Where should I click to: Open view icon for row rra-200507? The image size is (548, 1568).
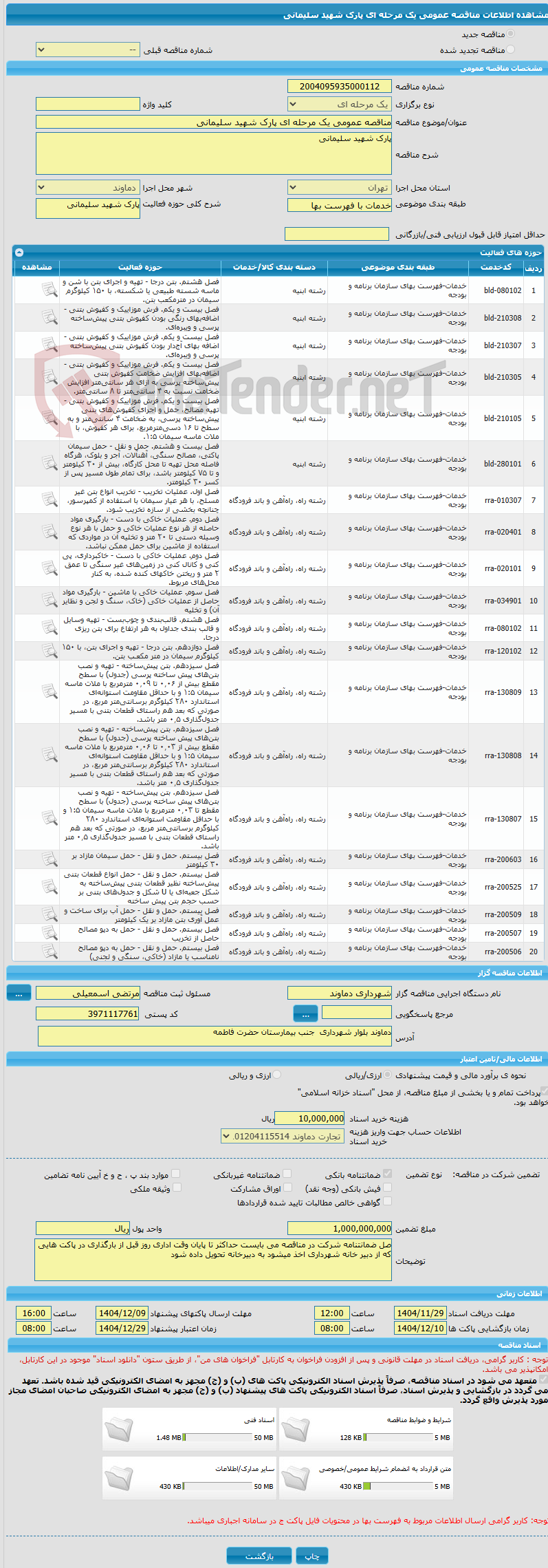50,933
